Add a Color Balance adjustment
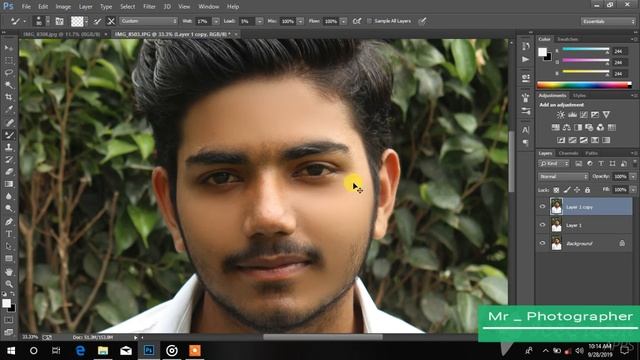This screenshot has width=640, height=360. [567, 127]
